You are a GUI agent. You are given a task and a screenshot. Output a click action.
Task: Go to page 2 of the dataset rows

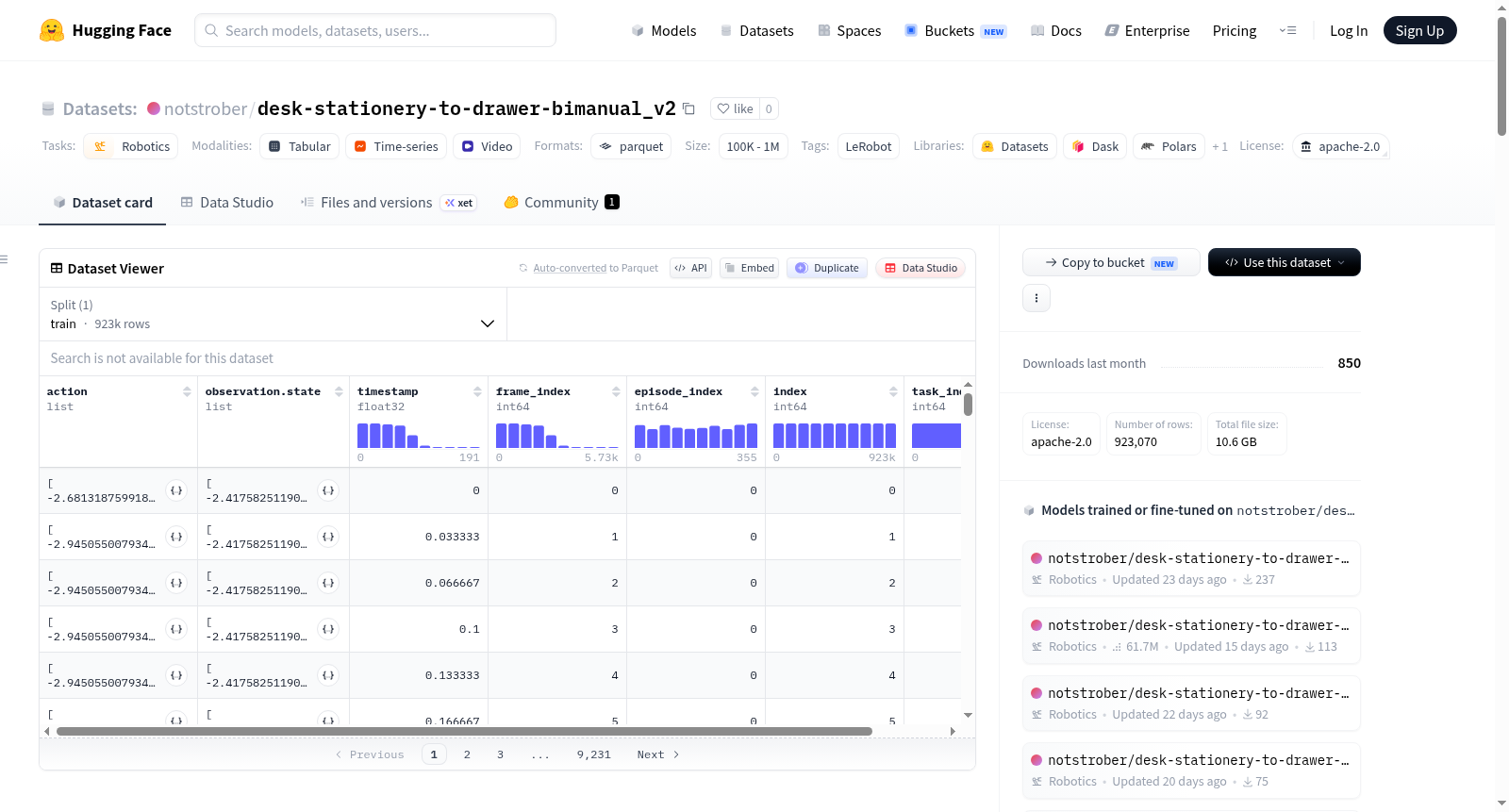[467, 754]
